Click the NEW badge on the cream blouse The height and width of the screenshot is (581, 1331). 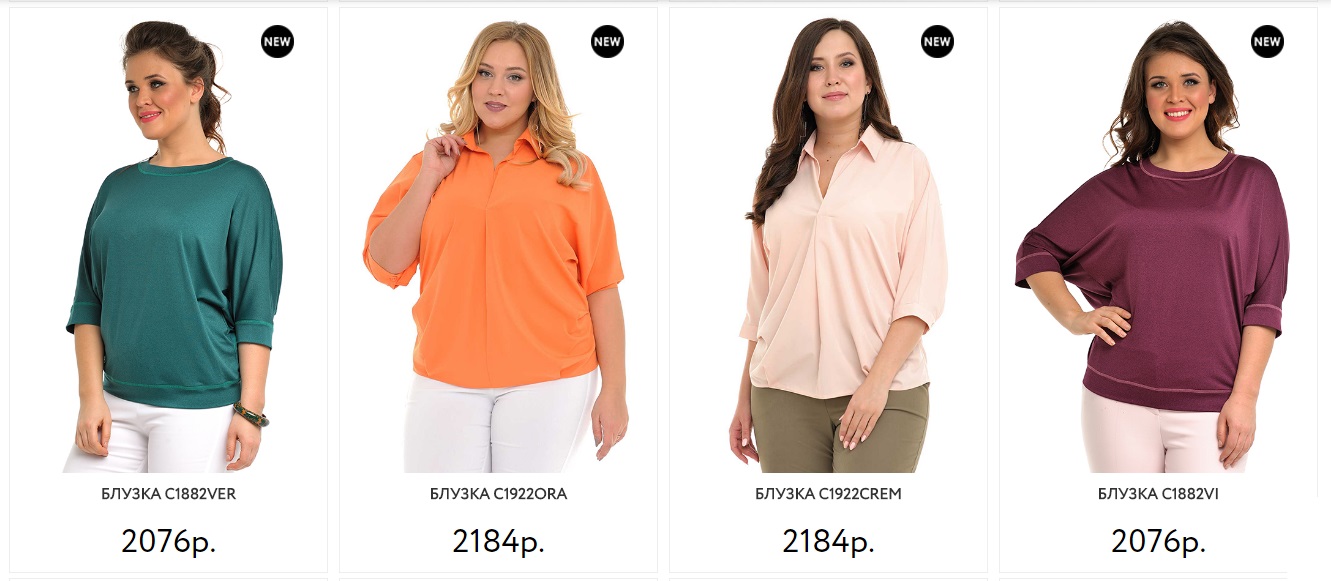click(937, 42)
